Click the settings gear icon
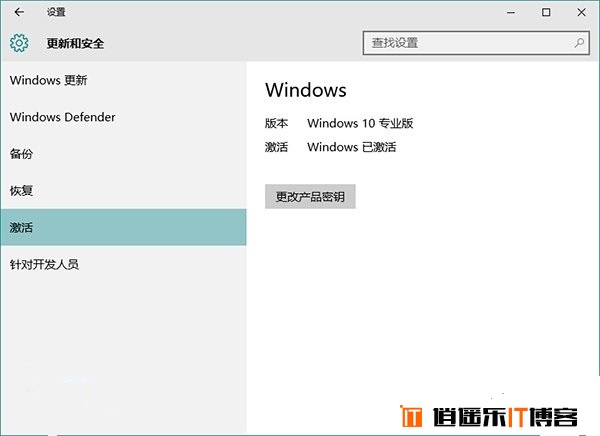 [19, 43]
